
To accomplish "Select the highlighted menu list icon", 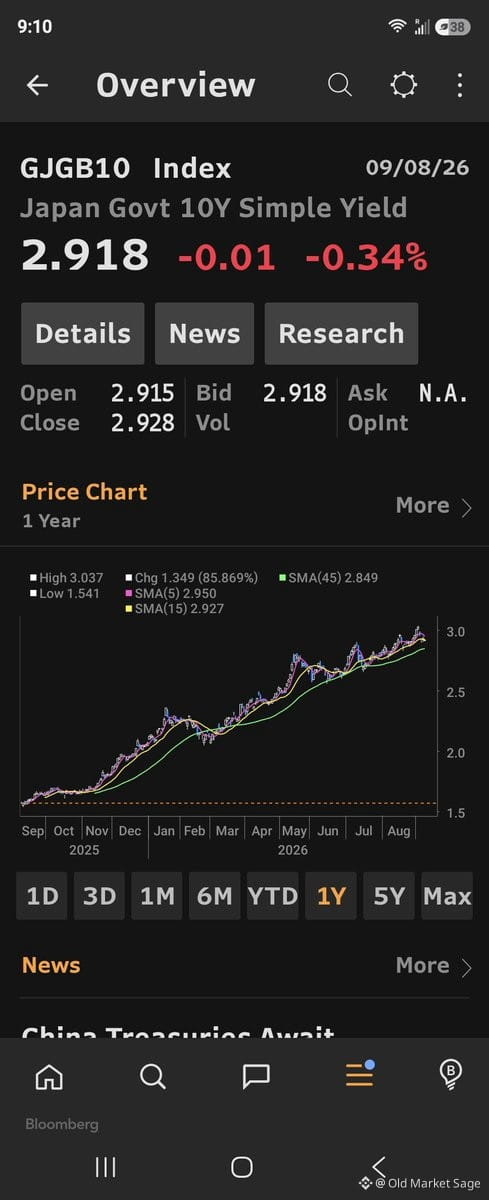I will coord(359,1074).
